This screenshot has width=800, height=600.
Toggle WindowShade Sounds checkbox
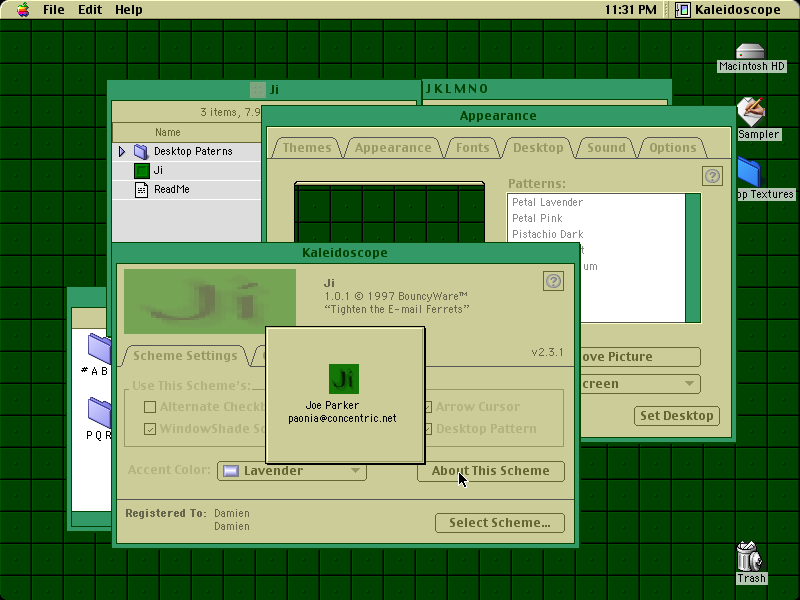pyautogui.click(x=150, y=429)
